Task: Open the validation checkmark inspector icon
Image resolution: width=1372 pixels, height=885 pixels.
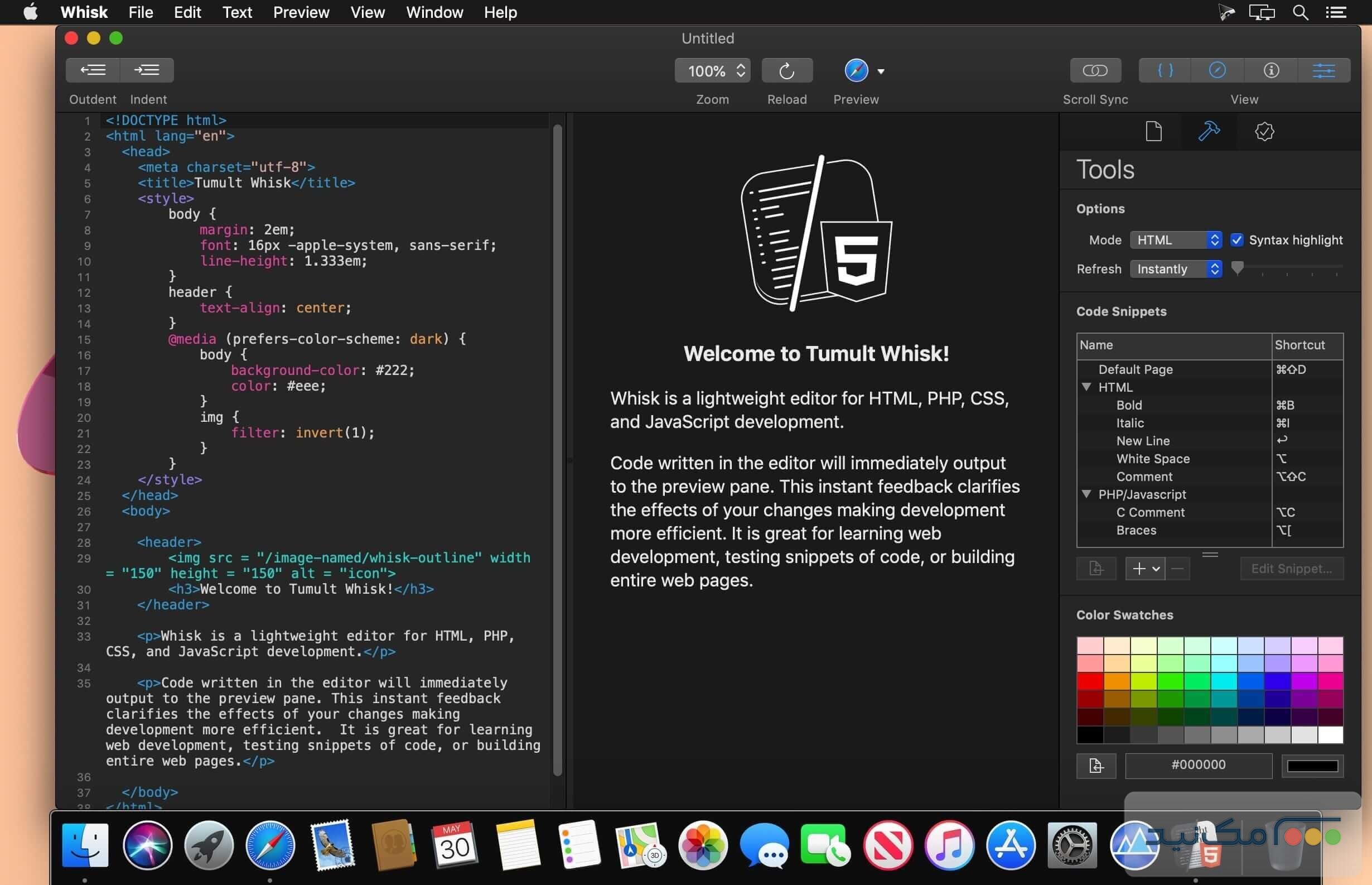Action: coord(1264,131)
